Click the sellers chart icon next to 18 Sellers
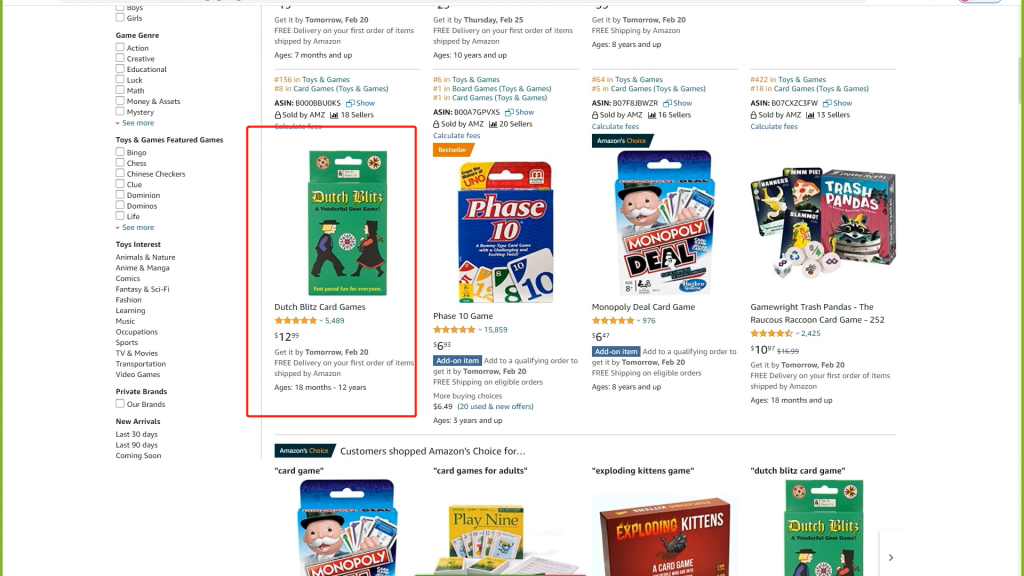This screenshot has width=1024, height=576. point(334,115)
